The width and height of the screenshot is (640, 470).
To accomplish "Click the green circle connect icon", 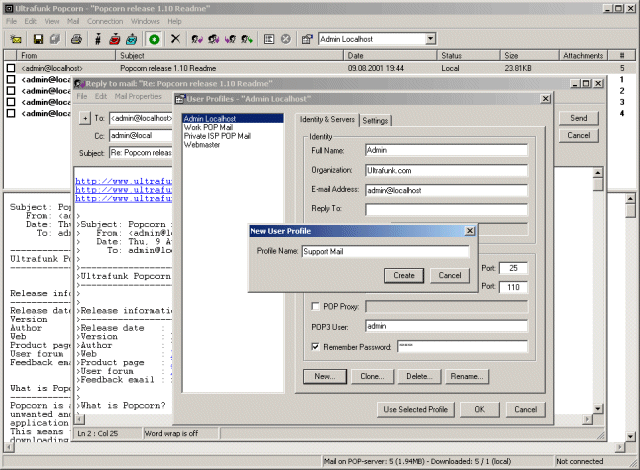I will pyautogui.click(x=153, y=39).
